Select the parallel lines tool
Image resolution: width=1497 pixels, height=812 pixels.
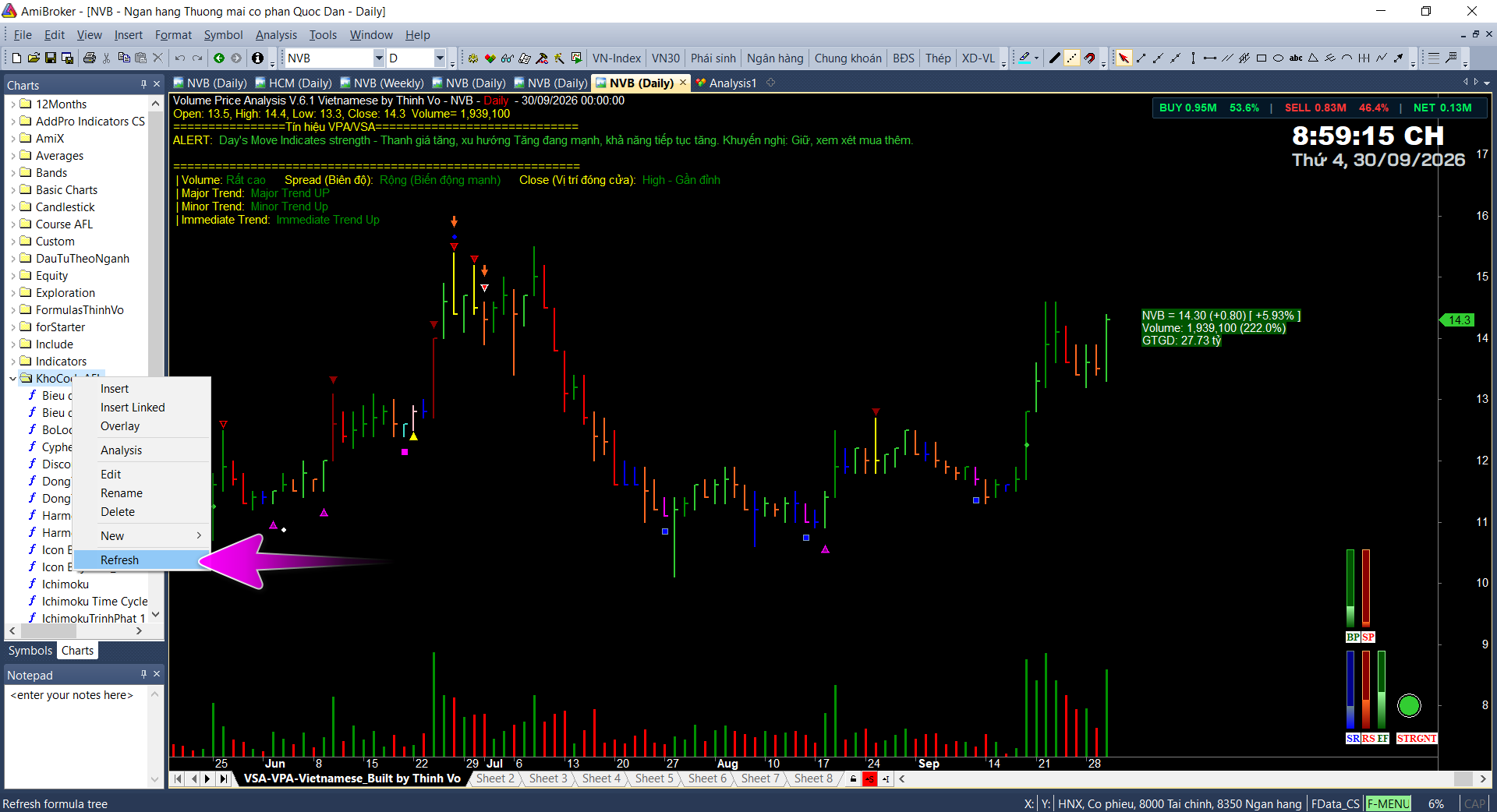pos(1227,58)
